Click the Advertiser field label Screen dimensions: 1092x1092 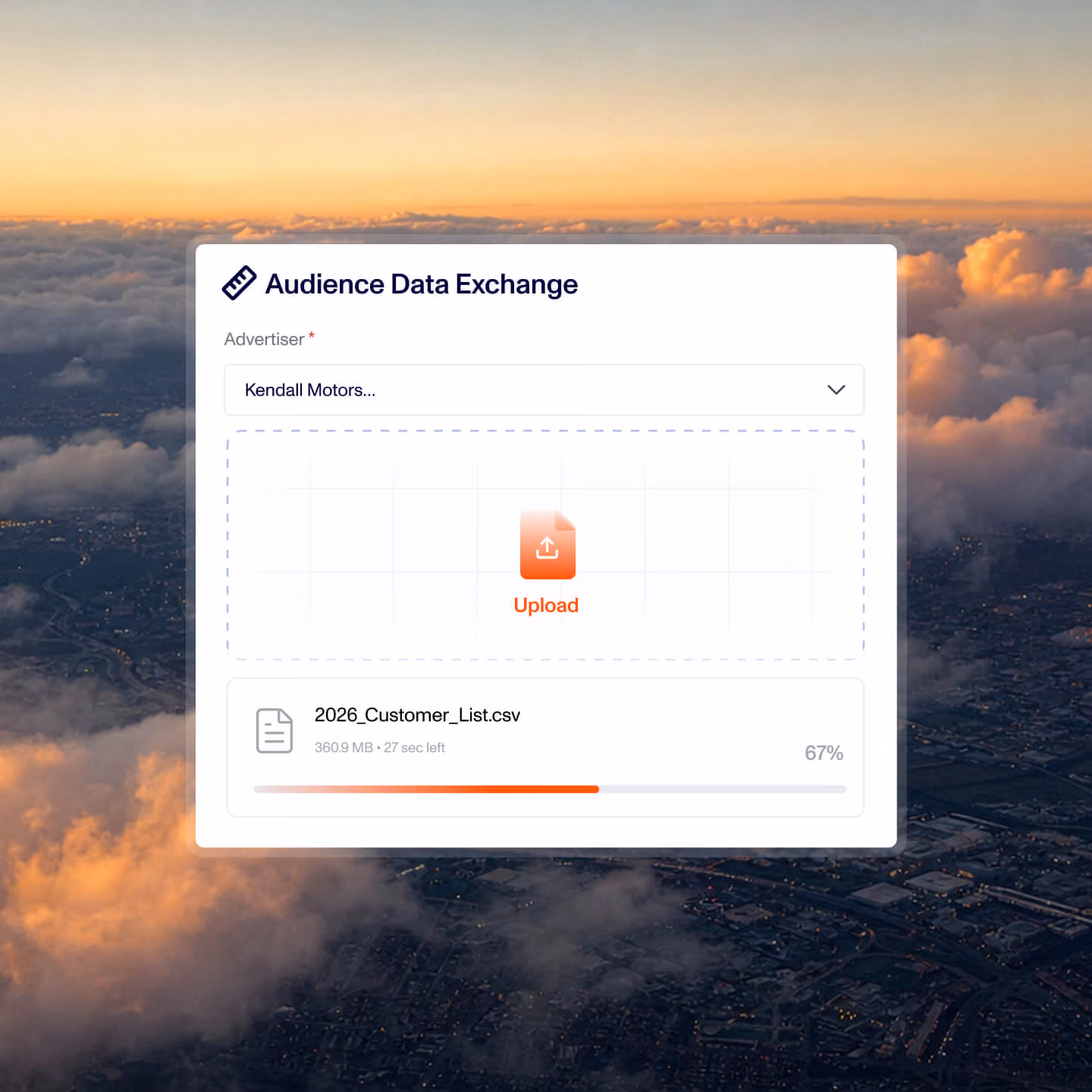264,339
